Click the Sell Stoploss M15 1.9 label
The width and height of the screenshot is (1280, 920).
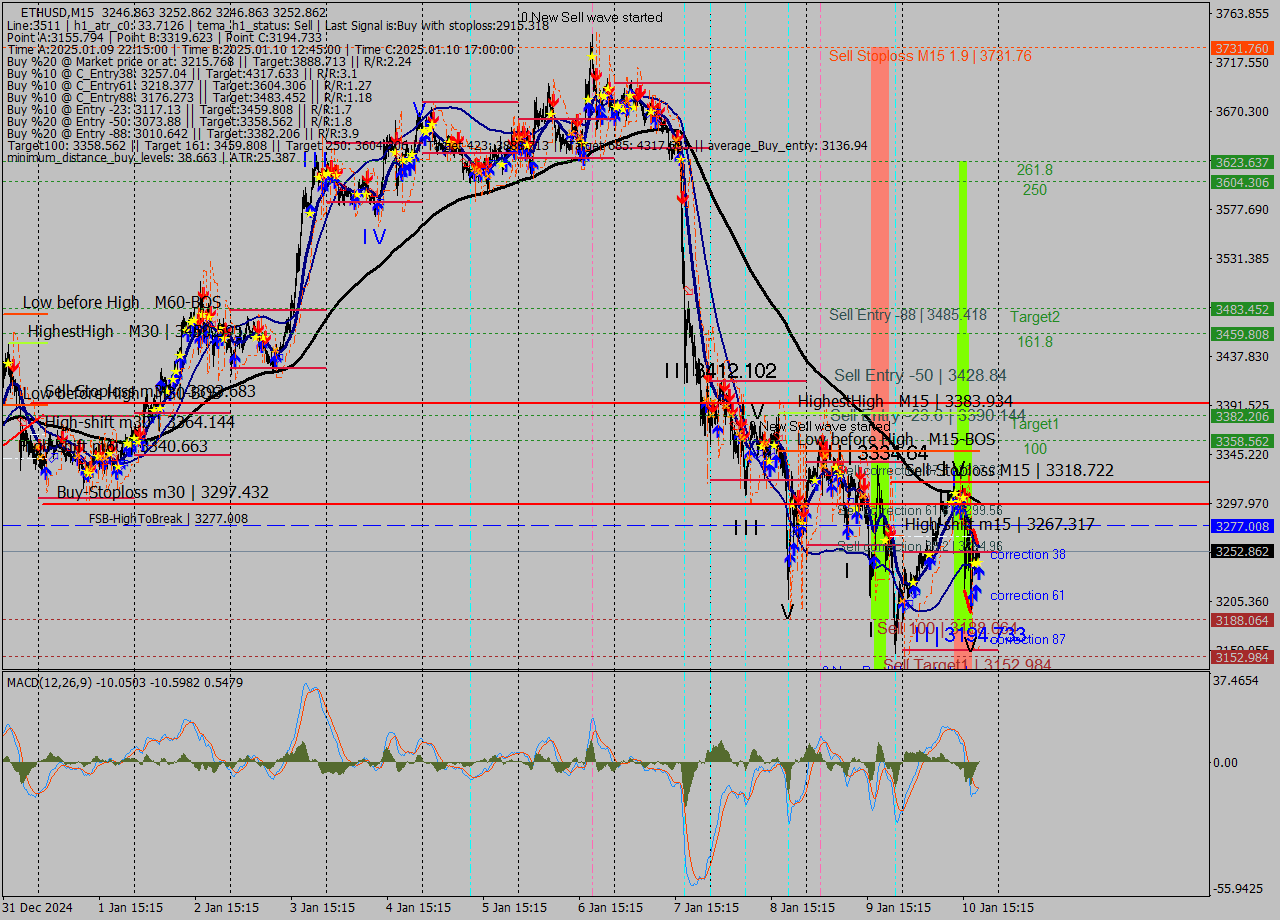[929, 56]
